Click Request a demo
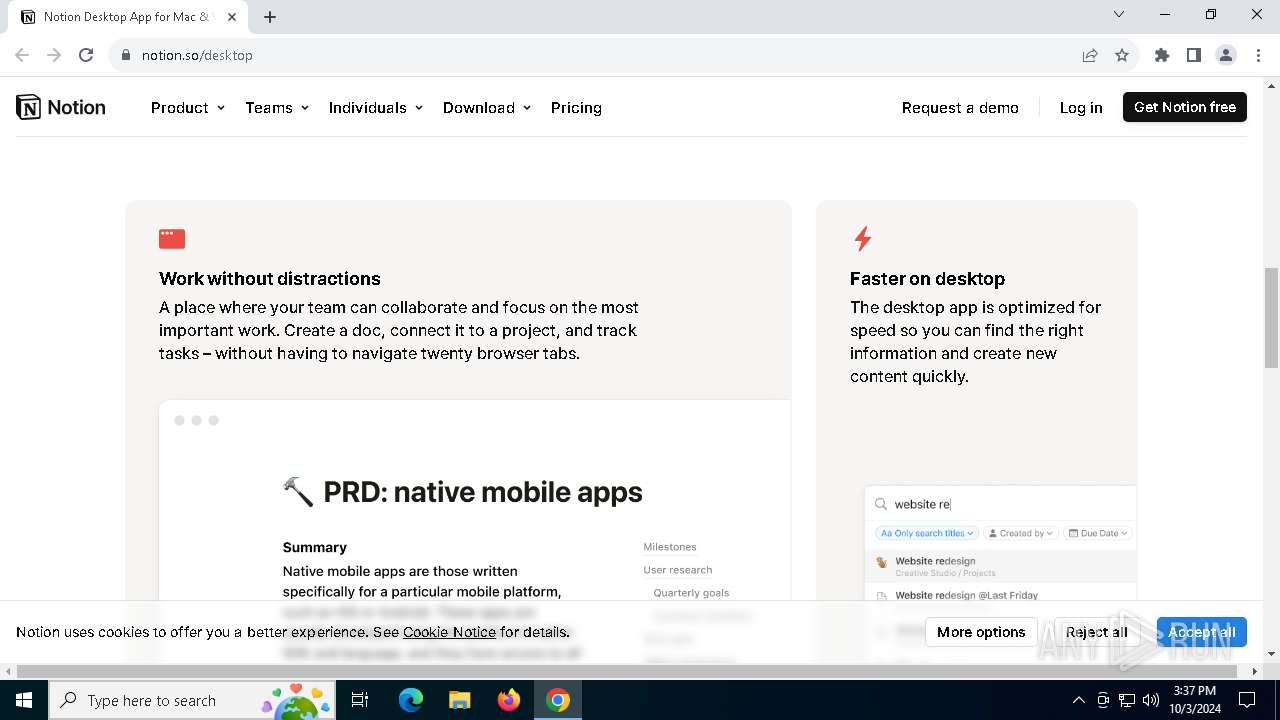The image size is (1280, 720). coord(960,108)
